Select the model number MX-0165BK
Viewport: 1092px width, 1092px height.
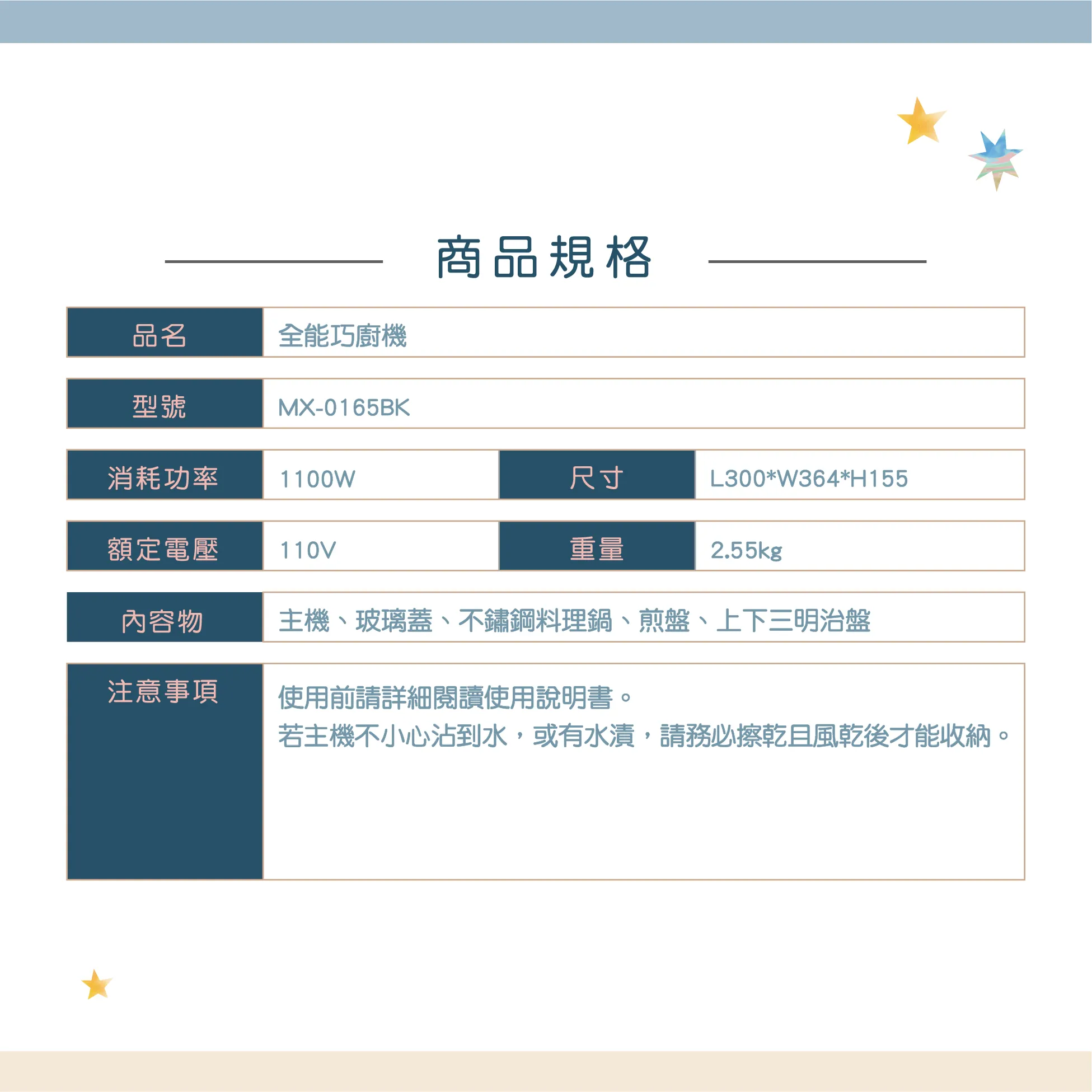pyautogui.click(x=344, y=407)
